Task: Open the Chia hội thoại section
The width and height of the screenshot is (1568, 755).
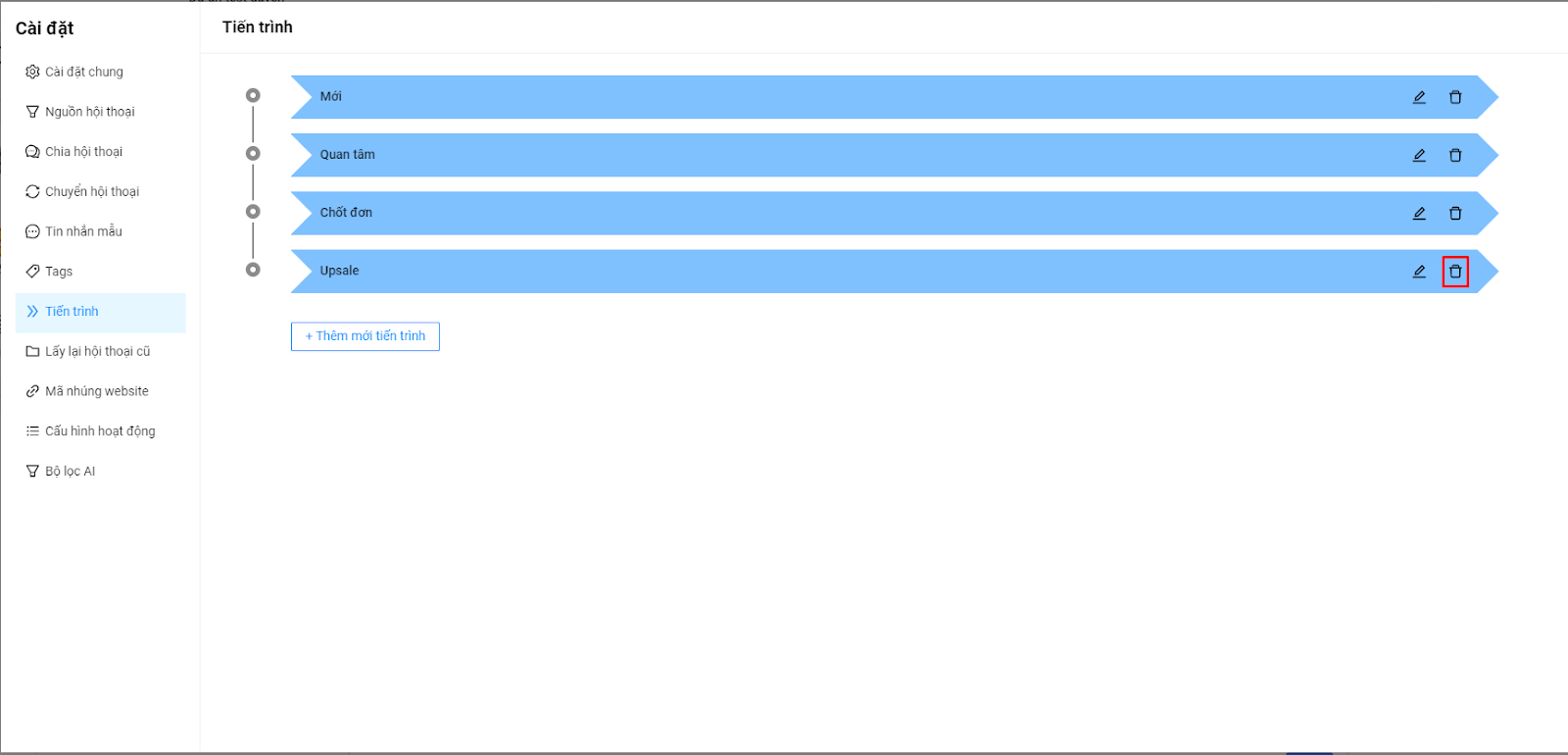Action: (84, 152)
